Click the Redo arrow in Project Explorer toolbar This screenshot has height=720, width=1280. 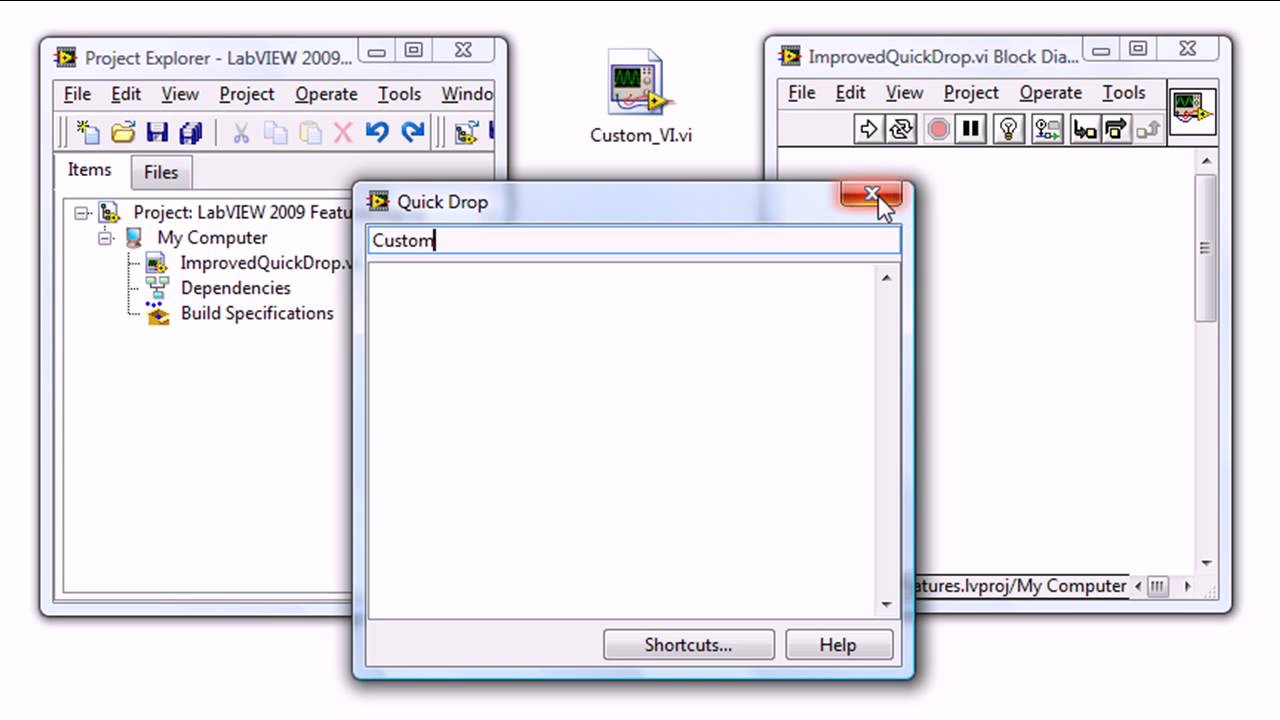[412, 132]
